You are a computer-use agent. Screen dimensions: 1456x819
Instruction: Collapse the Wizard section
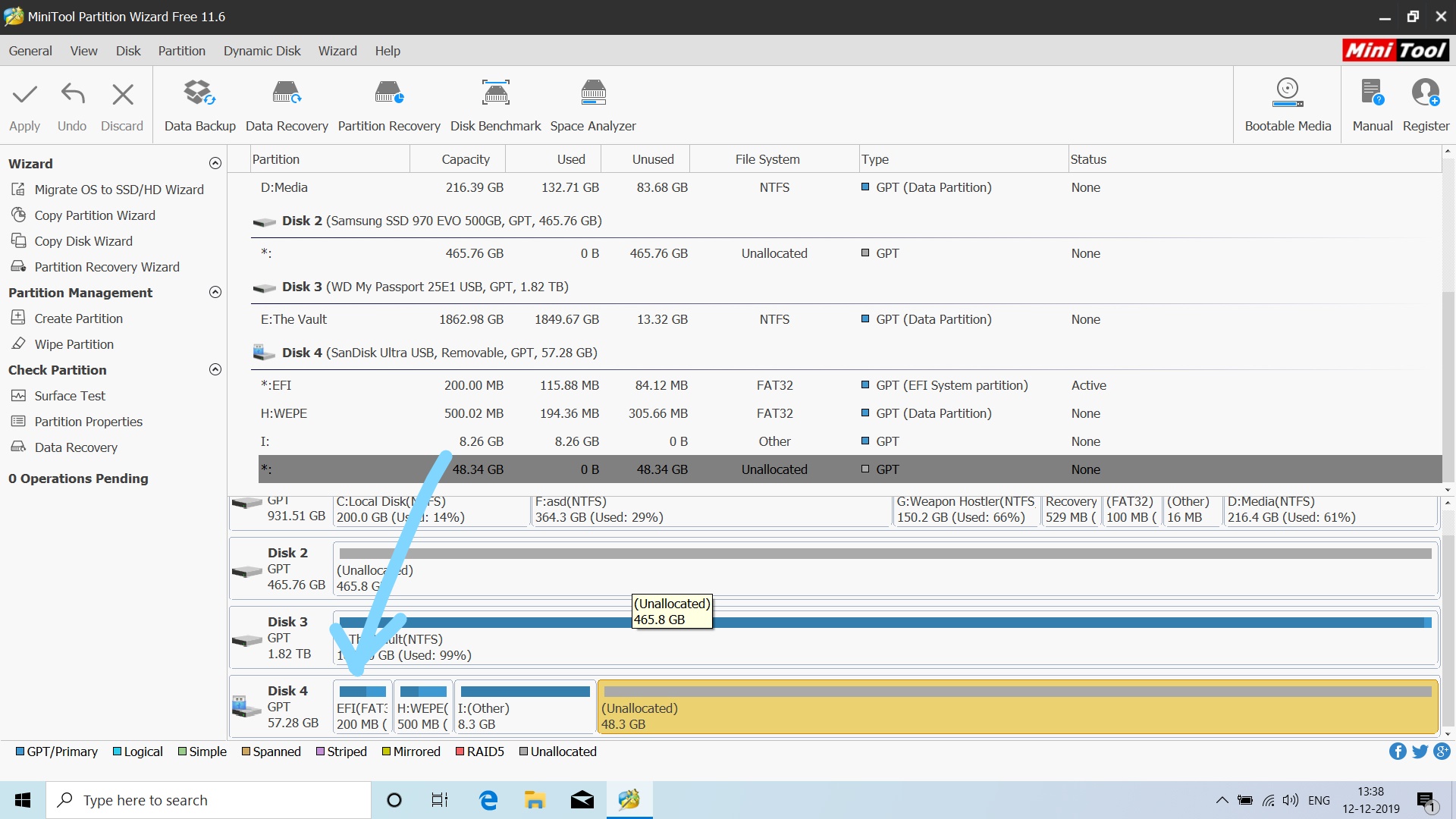tap(215, 163)
